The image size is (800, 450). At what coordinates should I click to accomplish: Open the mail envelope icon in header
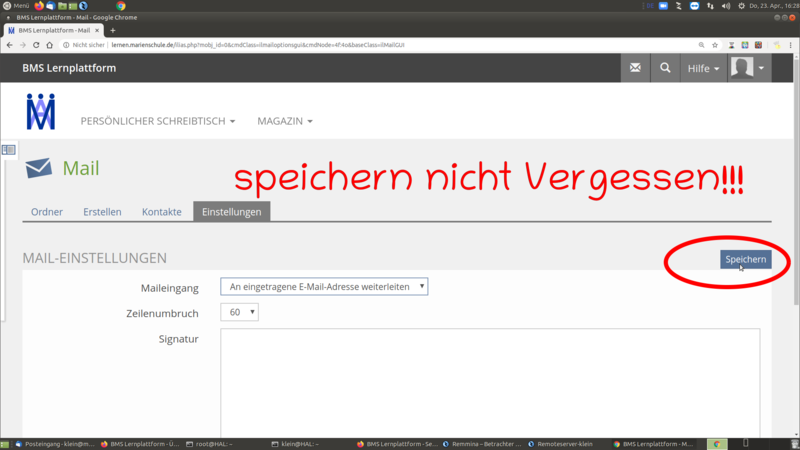[635, 68]
